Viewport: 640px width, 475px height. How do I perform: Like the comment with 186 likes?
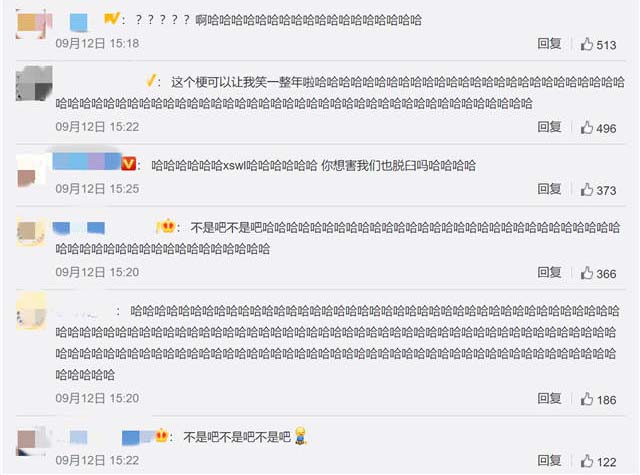(x=587, y=399)
